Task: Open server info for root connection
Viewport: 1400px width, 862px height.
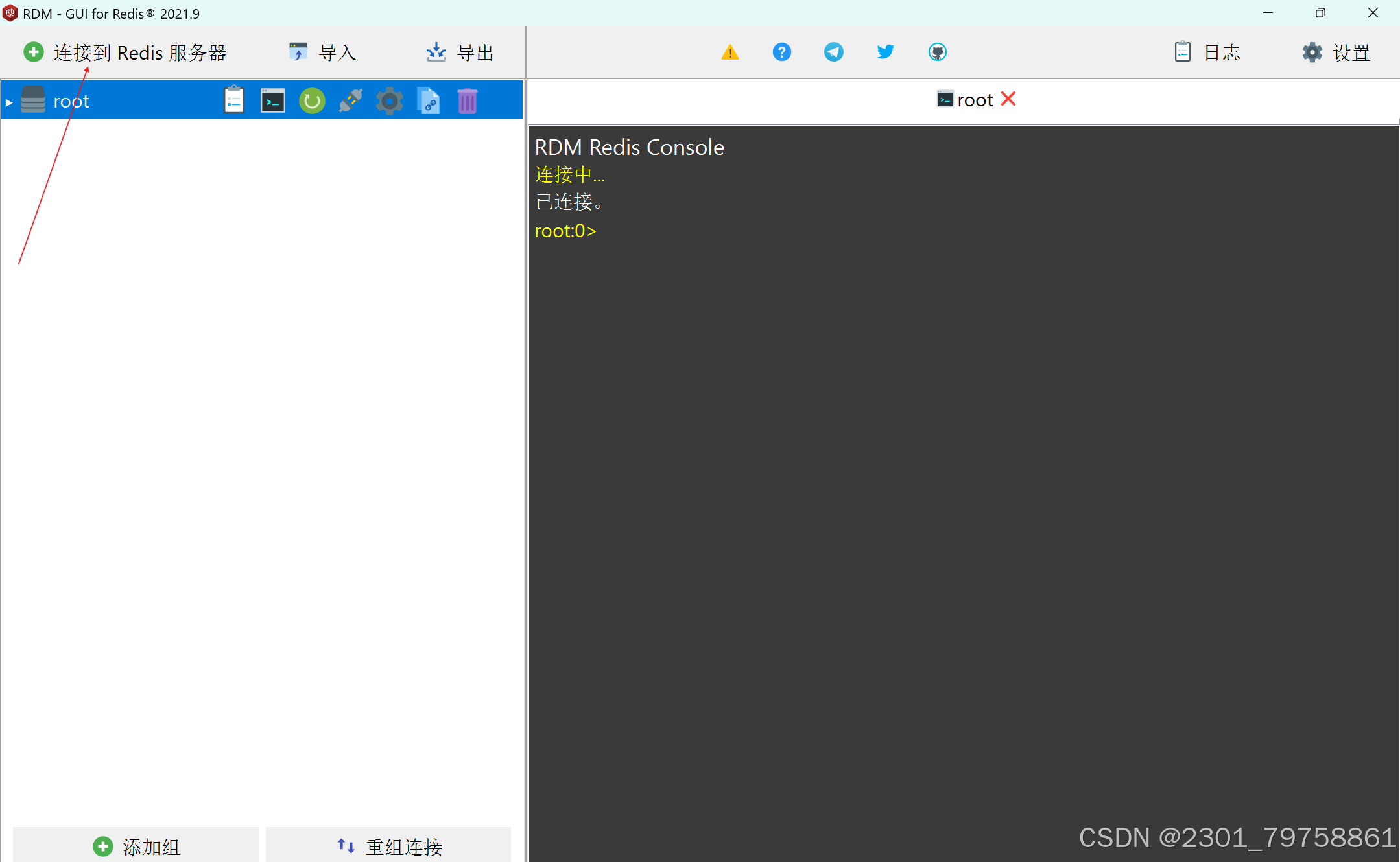Action: tap(234, 100)
